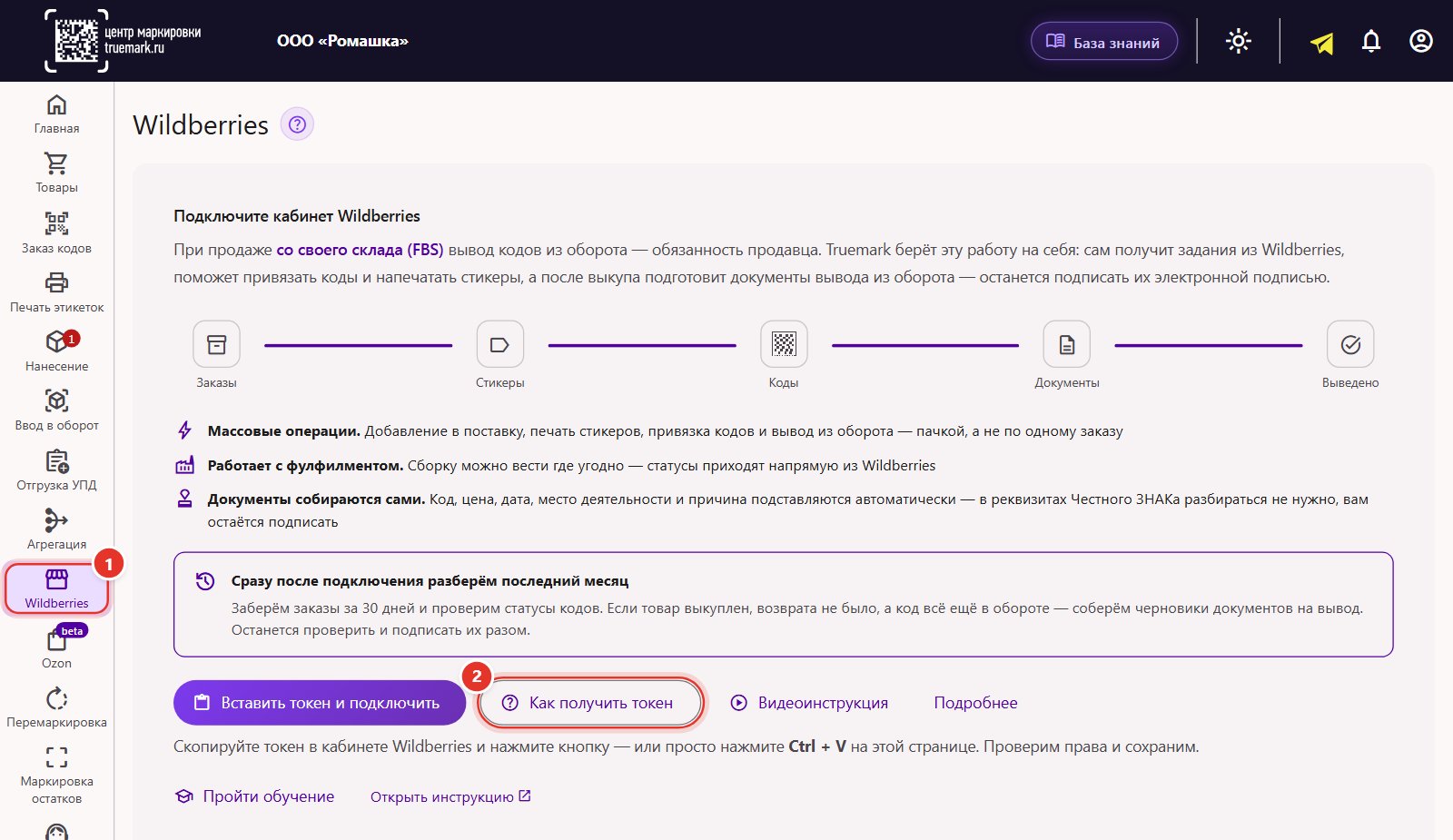The width and height of the screenshot is (1453, 840).
Task: Toggle the light/dark theme sun icon
Action: [x=1238, y=41]
